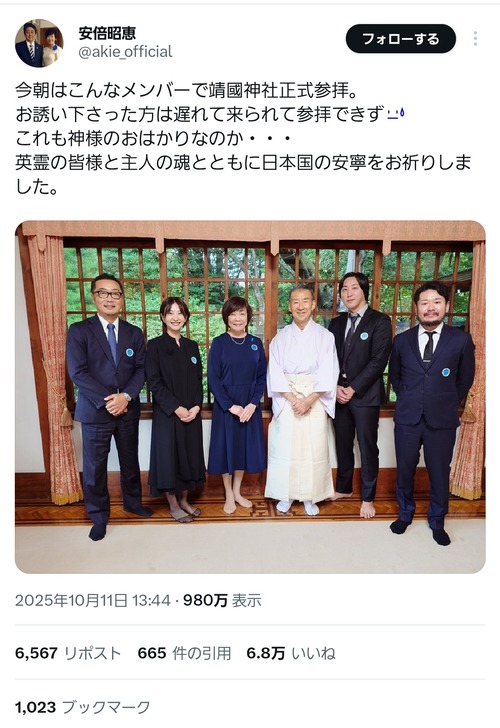
Task: Click the bearded man at photo's right edge
Action: (432, 413)
